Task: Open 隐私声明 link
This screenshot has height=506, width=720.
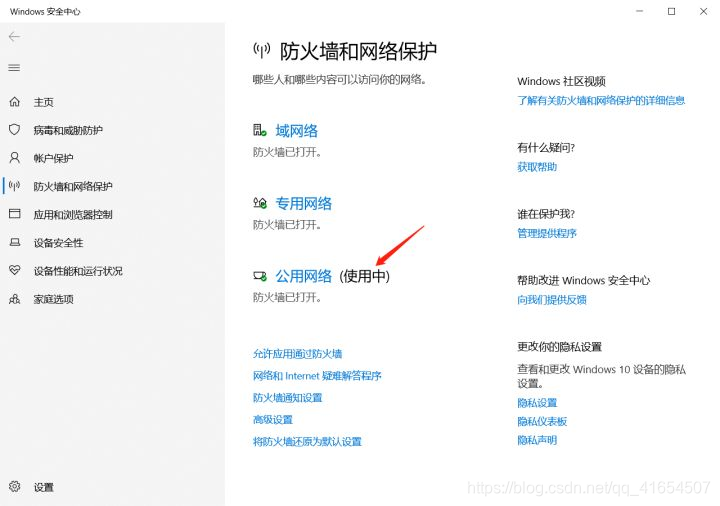Action: pos(537,440)
